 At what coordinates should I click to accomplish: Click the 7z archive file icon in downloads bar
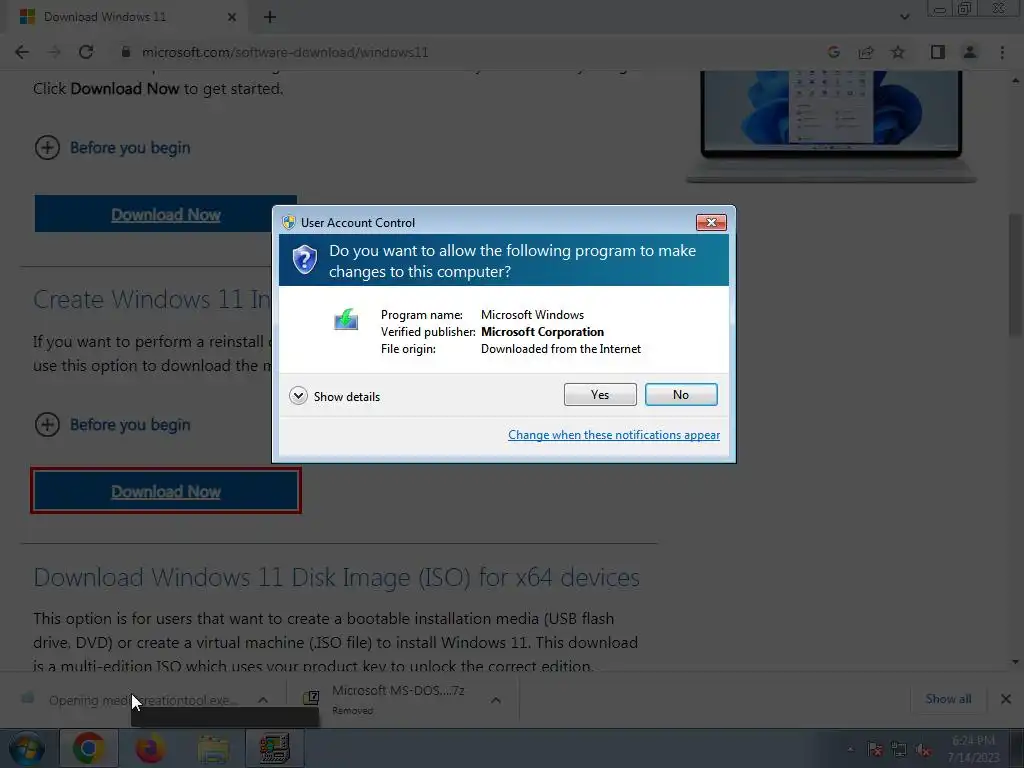coord(312,698)
